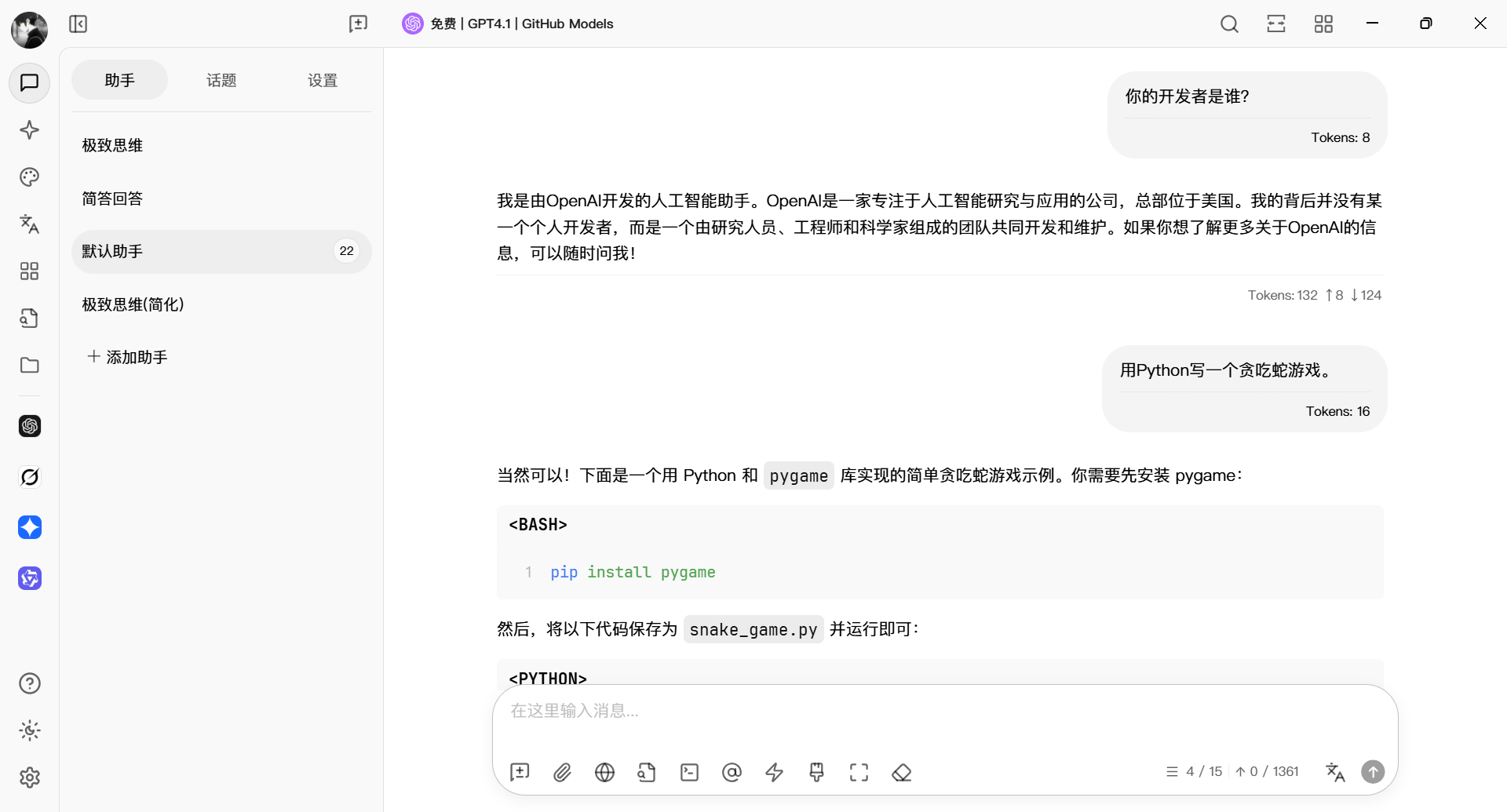Open the agents sparkle icon
This screenshot has width=1507, height=812.
tap(29, 130)
